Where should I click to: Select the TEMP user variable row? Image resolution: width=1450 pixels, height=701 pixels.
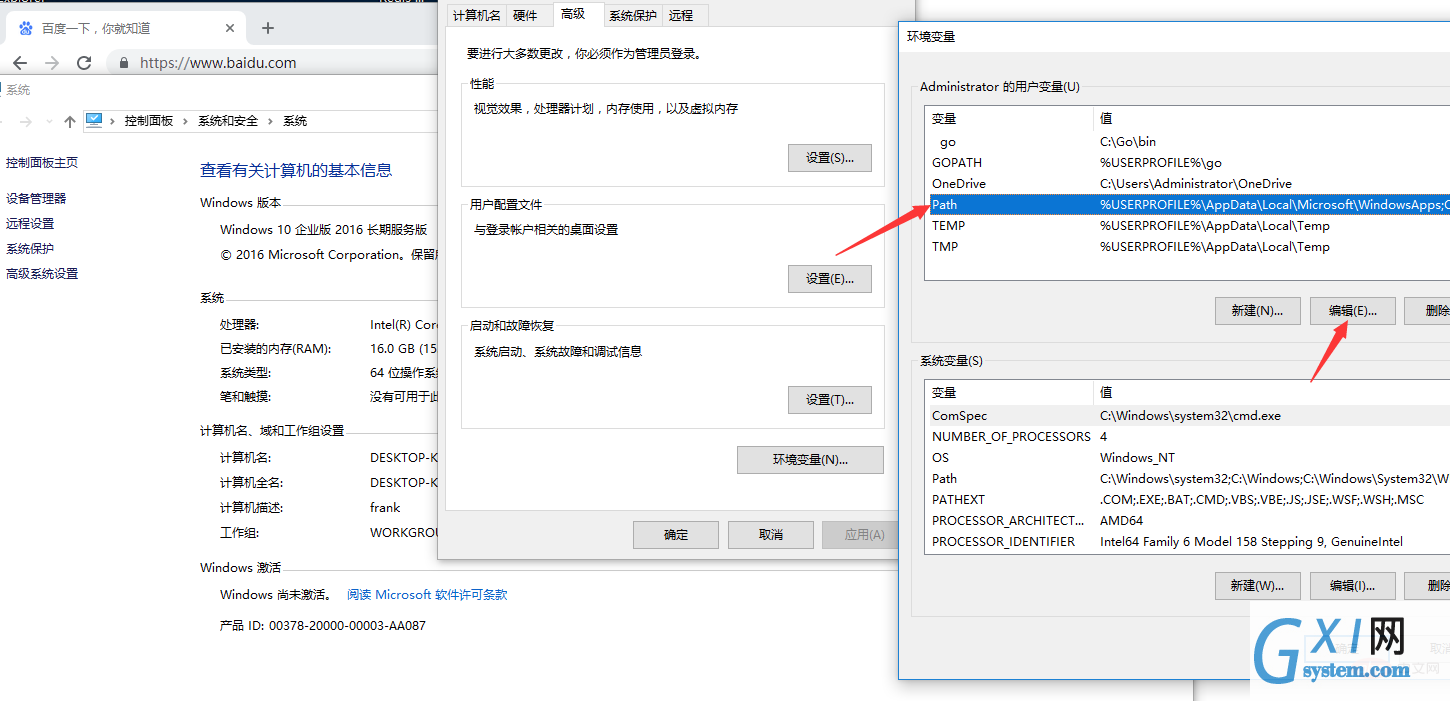click(1188, 226)
